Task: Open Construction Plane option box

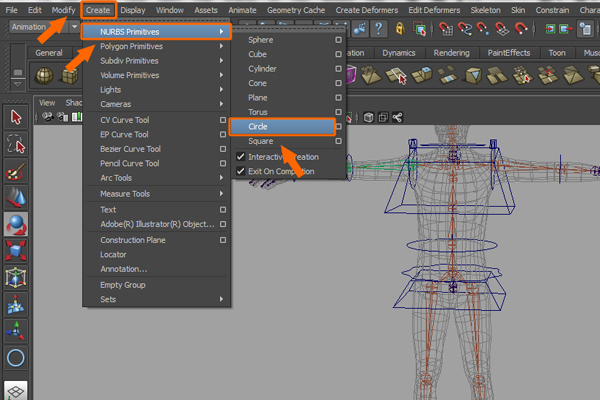Action: click(223, 240)
